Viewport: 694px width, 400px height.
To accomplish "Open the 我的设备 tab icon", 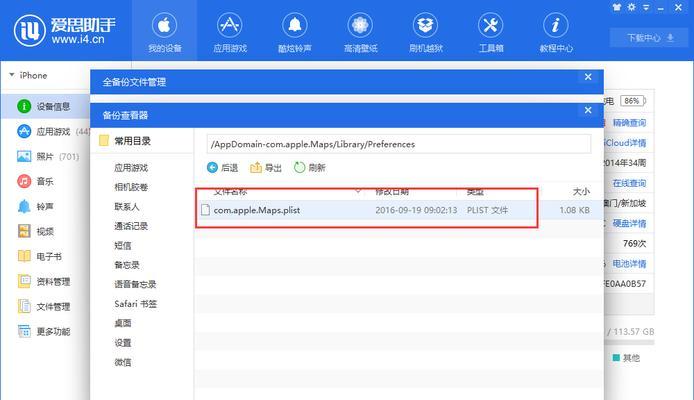I will tap(164, 25).
